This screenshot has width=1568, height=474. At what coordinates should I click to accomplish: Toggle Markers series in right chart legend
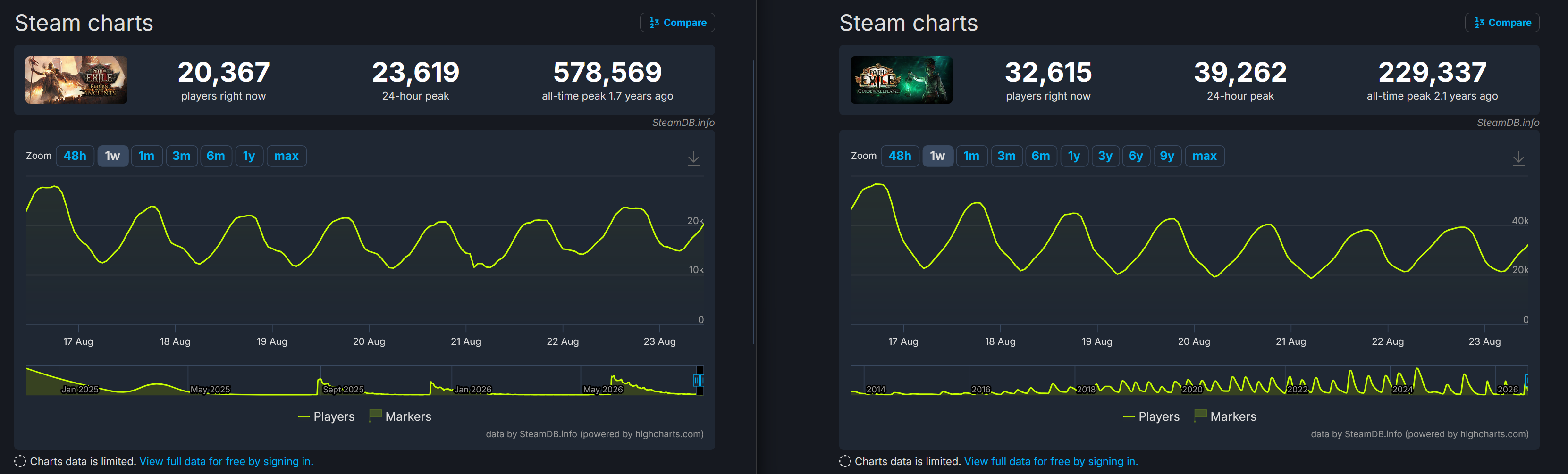point(1225,416)
